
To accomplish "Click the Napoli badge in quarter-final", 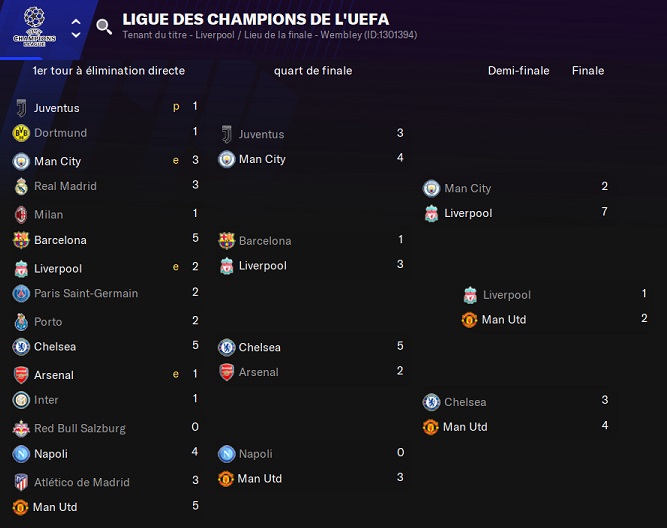I will point(226,454).
